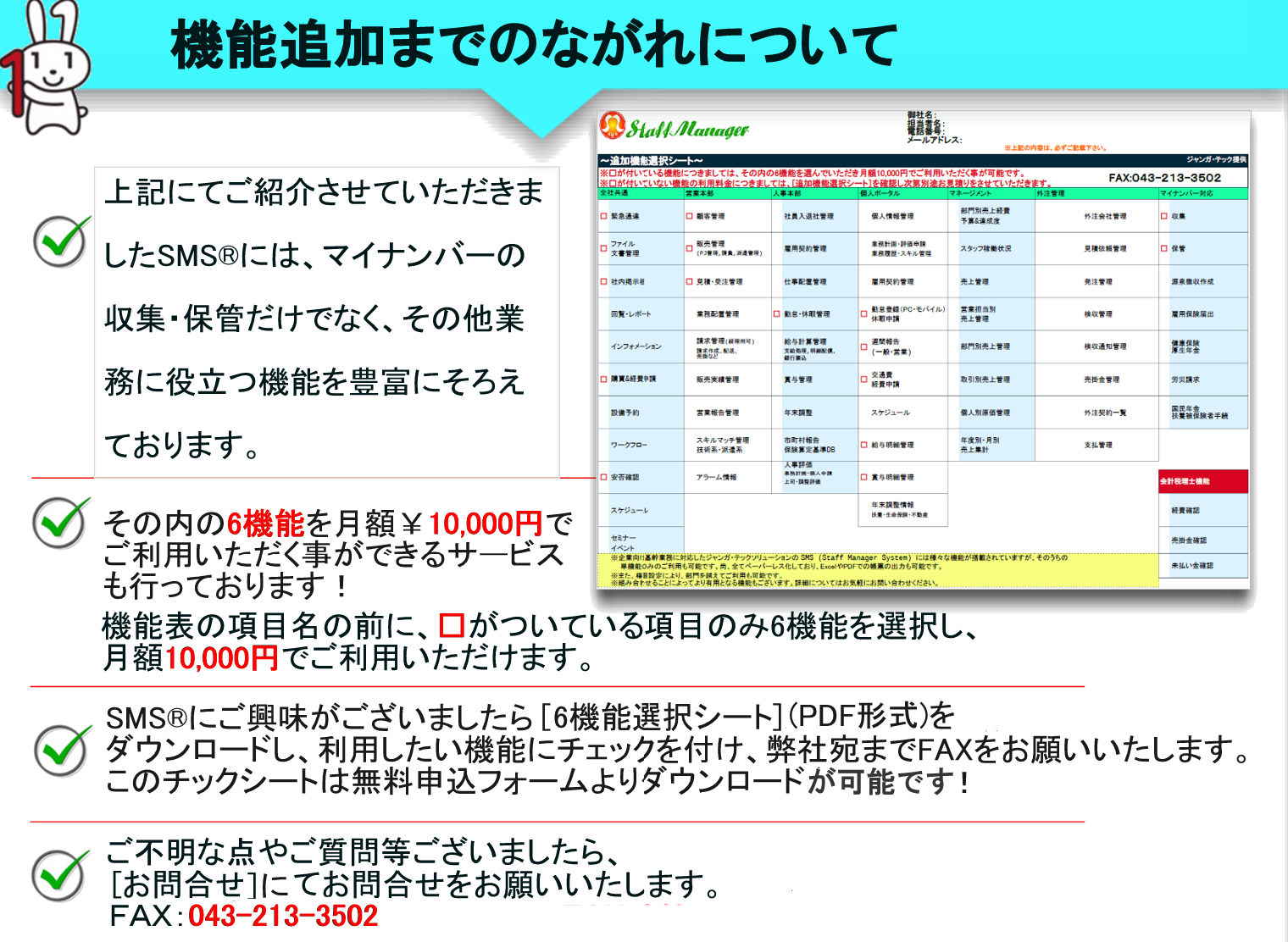Check the 緊急通達 checkbox

point(604,216)
